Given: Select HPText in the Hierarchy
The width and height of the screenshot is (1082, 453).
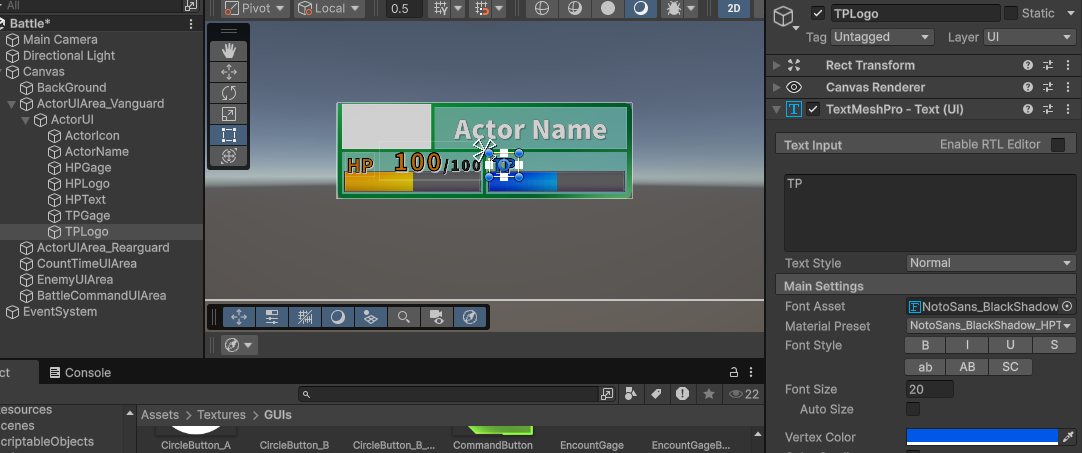Looking at the screenshot, I should [85, 200].
